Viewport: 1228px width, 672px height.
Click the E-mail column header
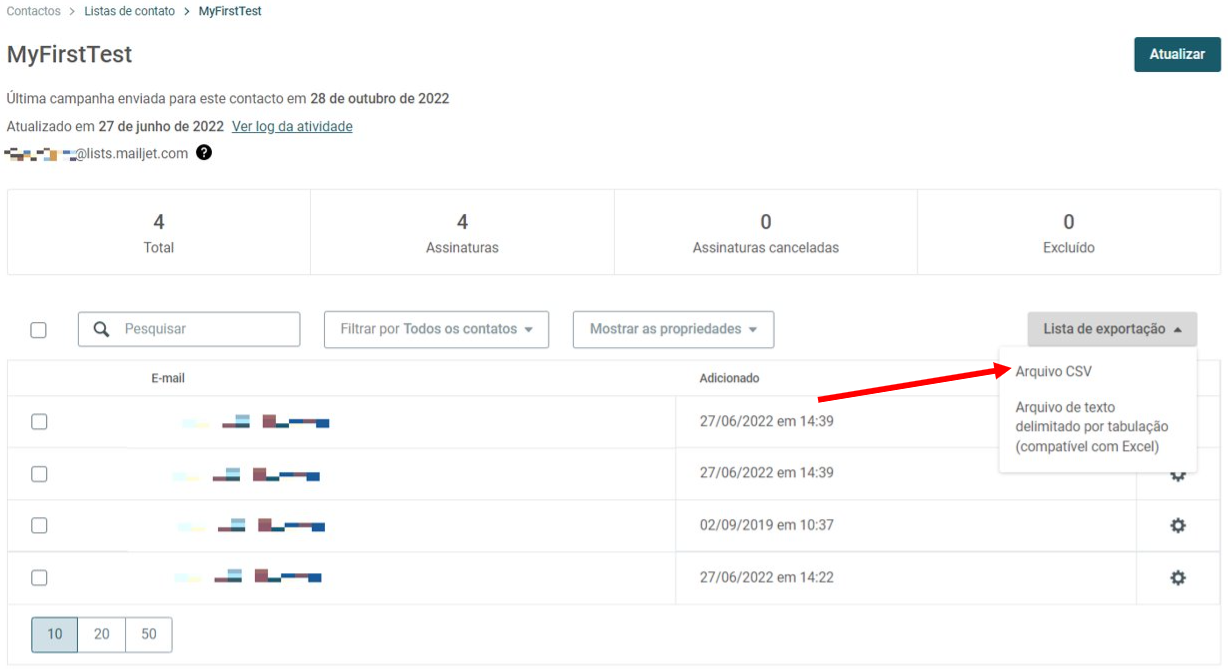168,378
